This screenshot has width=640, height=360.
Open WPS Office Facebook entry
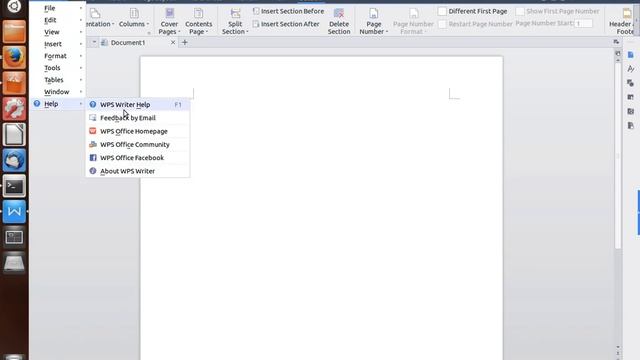138,158
